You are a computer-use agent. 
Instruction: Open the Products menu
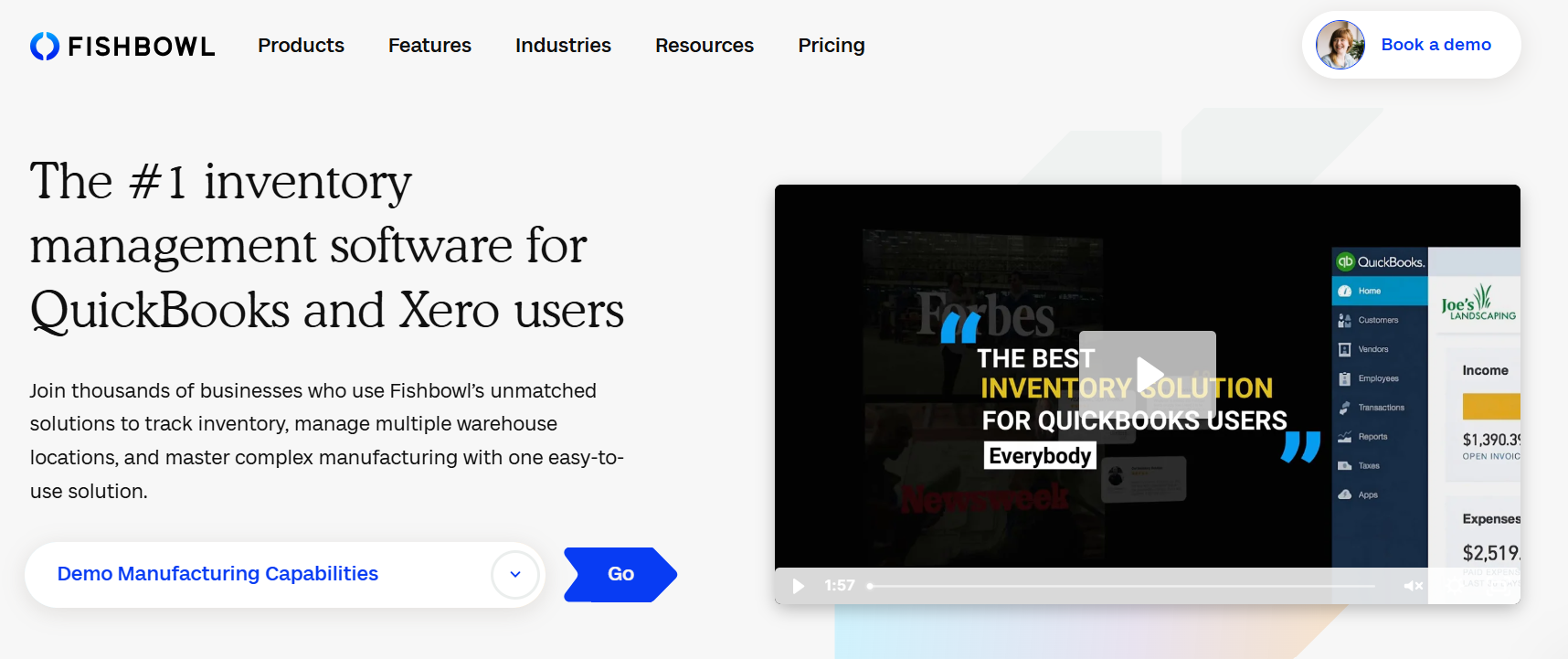(x=301, y=46)
